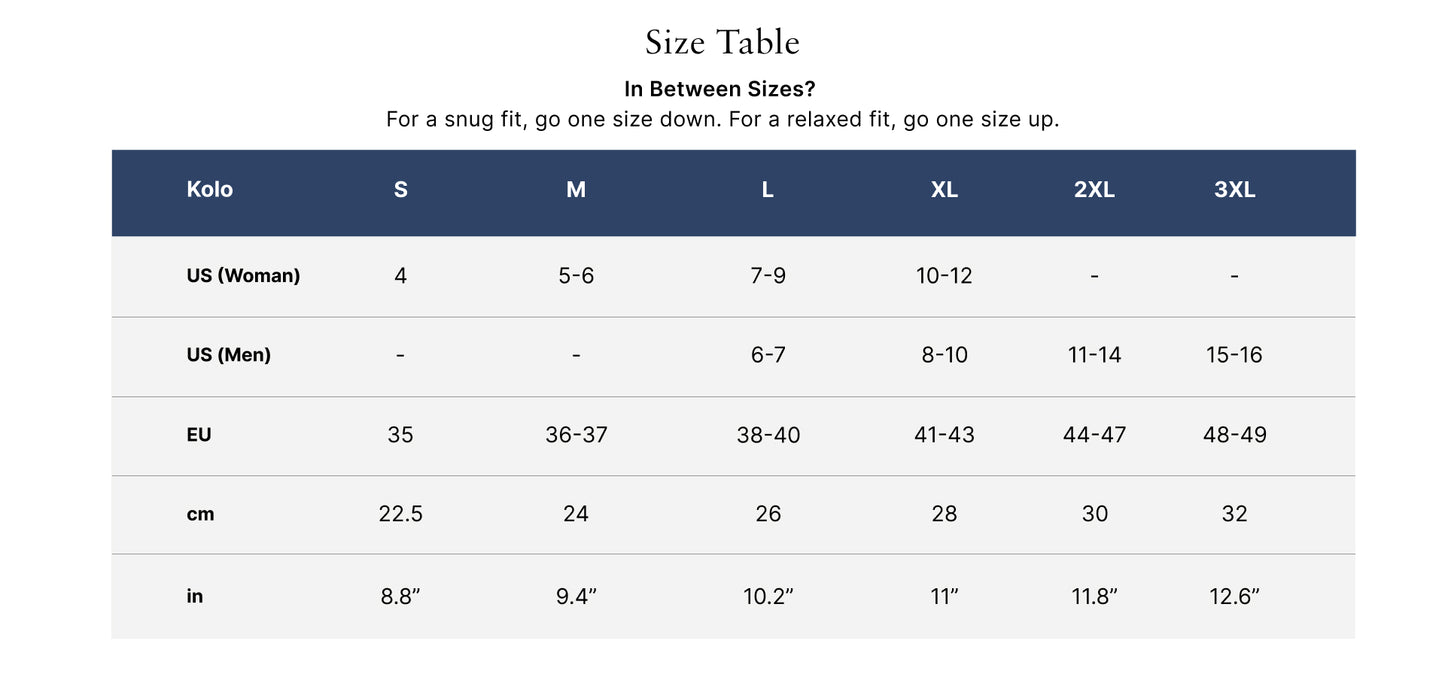The width and height of the screenshot is (1445, 677).
Task: Click the US (Men) row label
Action: [228, 355]
